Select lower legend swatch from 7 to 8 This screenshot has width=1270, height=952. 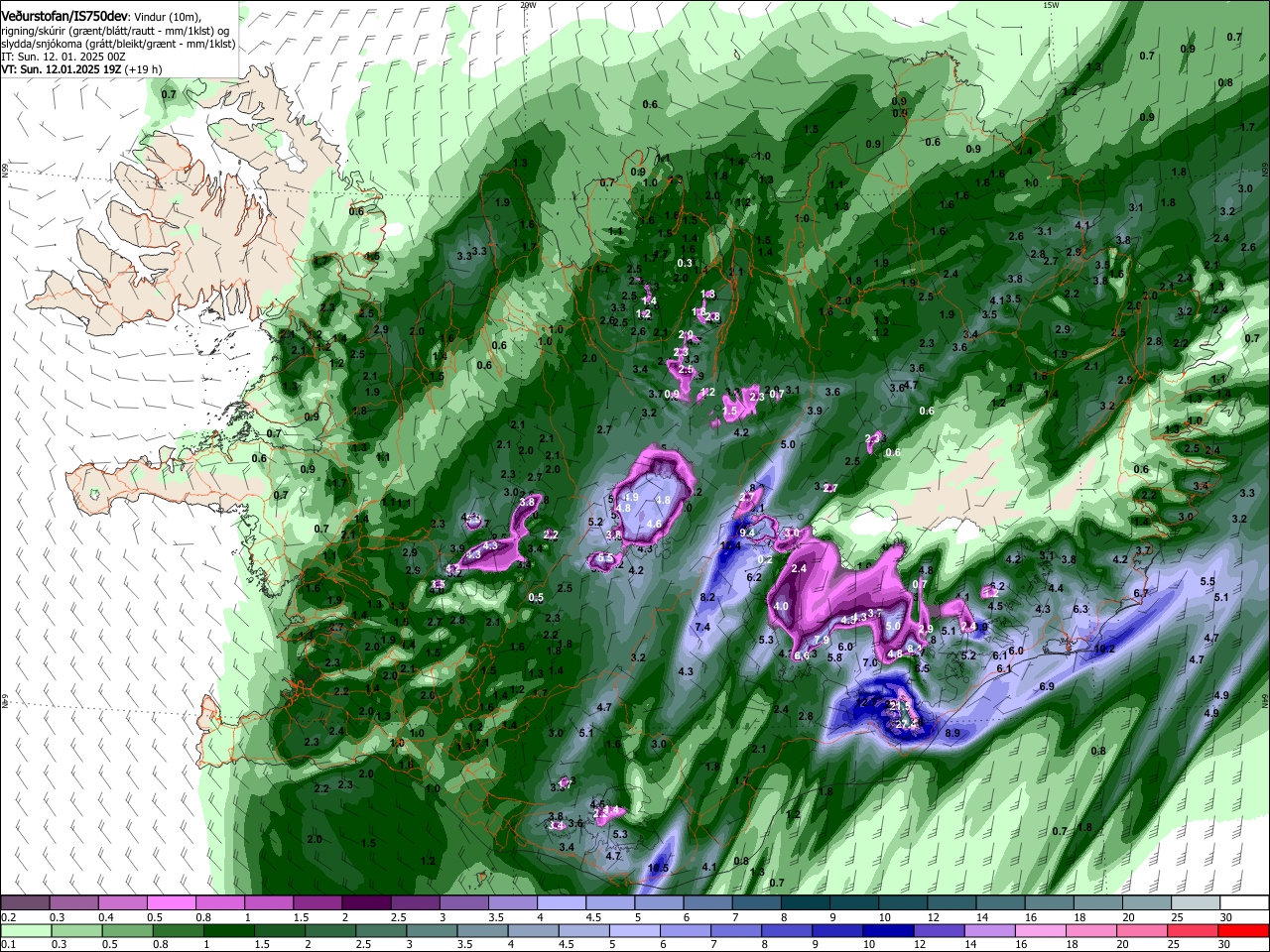[736, 931]
